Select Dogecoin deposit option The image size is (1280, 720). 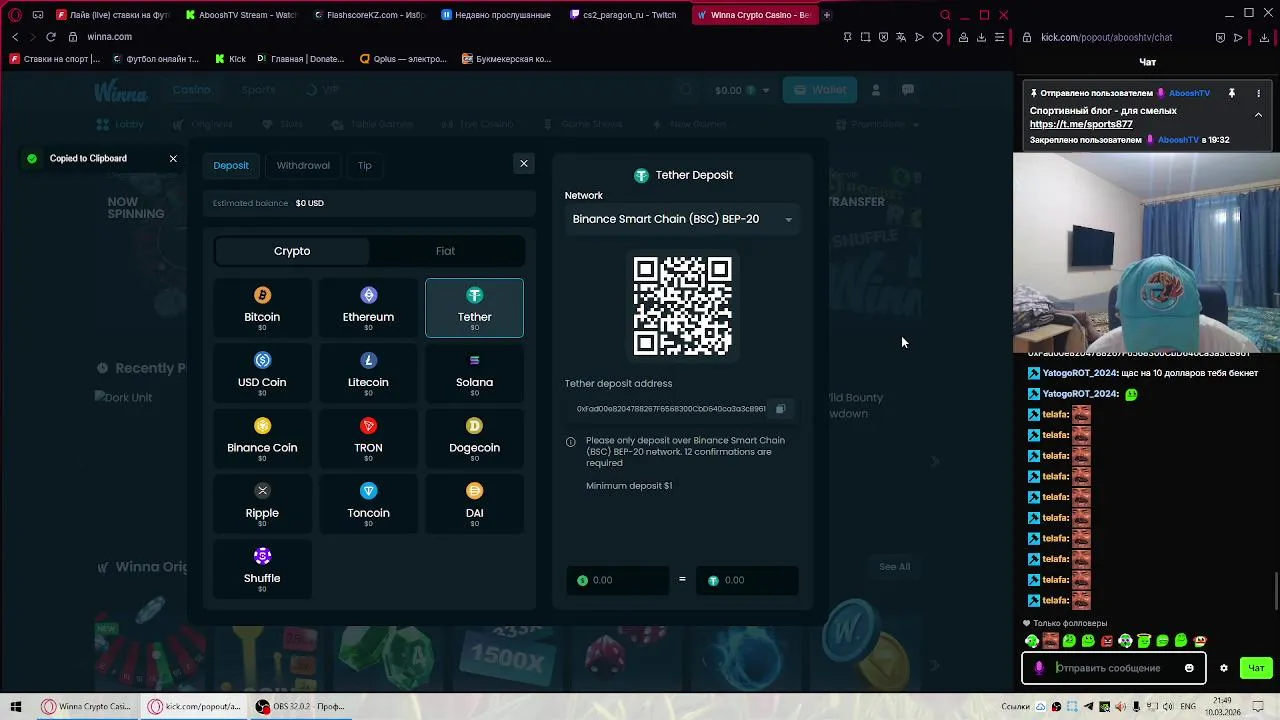[x=474, y=438]
